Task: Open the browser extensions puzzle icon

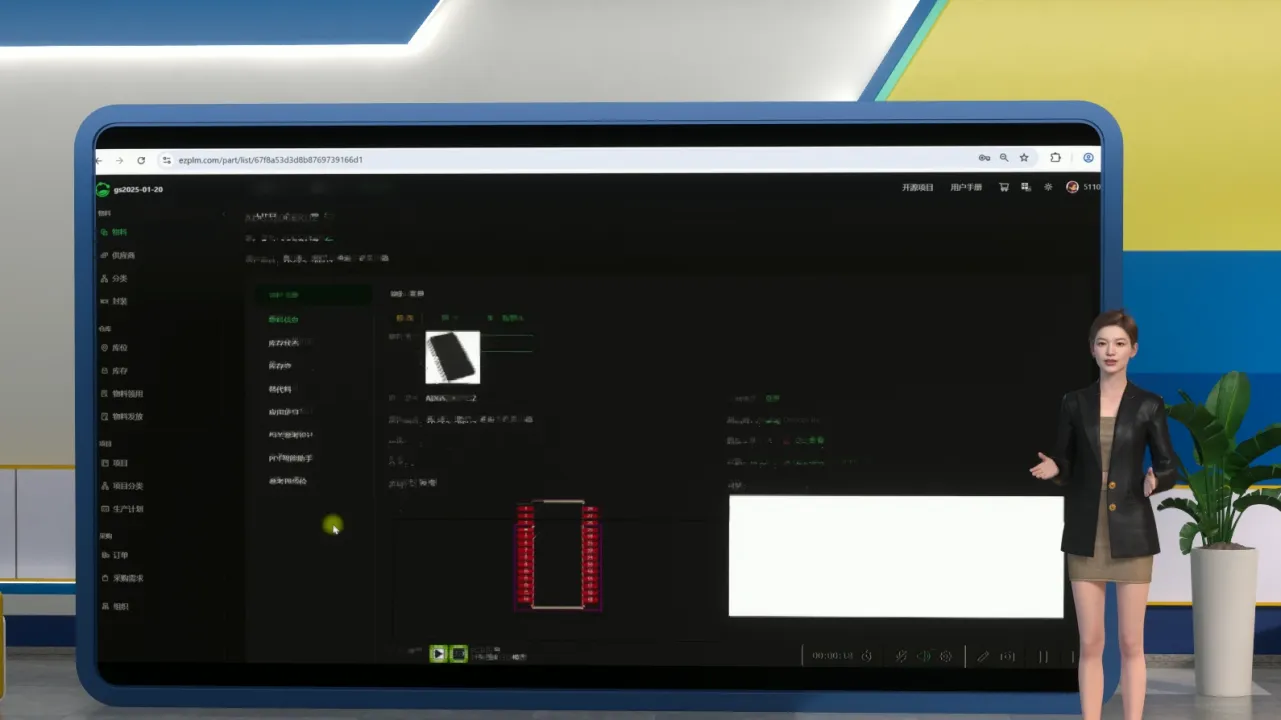Action: 1055,158
